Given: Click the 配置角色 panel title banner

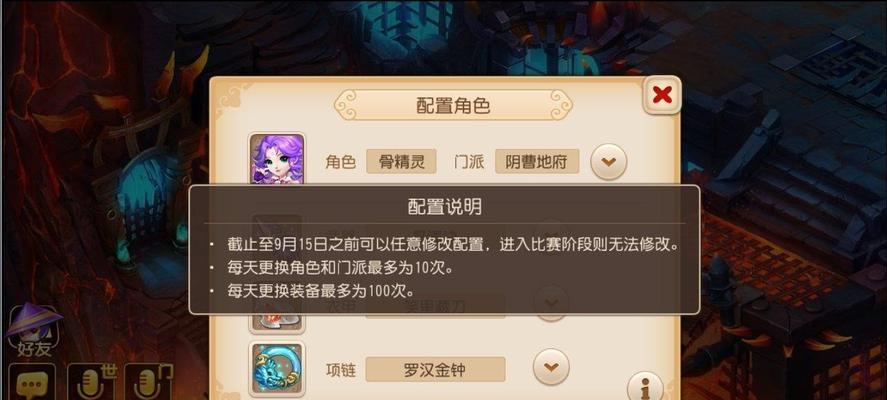Looking at the screenshot, I should pos(453,105).
